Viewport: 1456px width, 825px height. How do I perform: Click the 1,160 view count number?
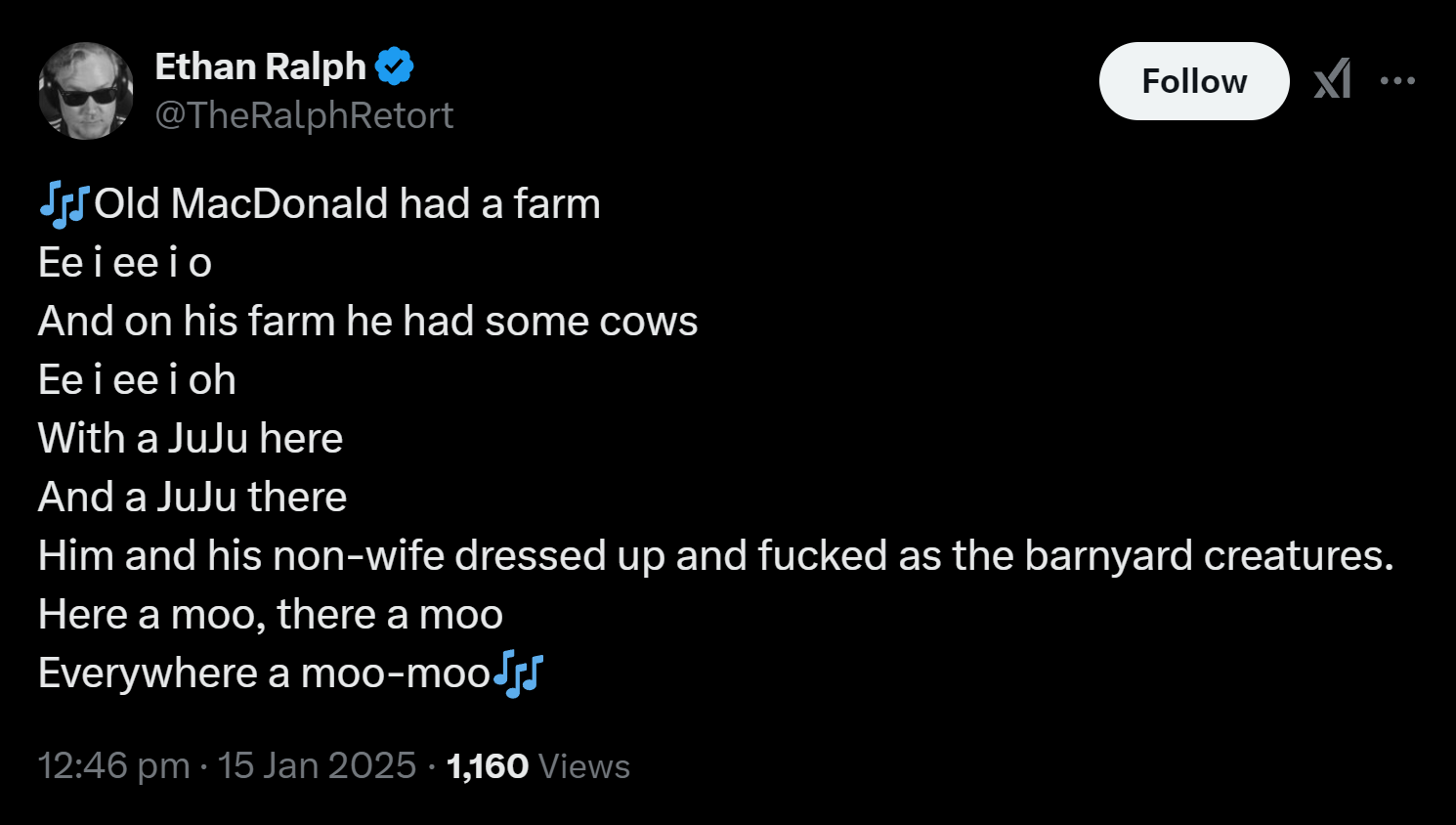[488, 766]
